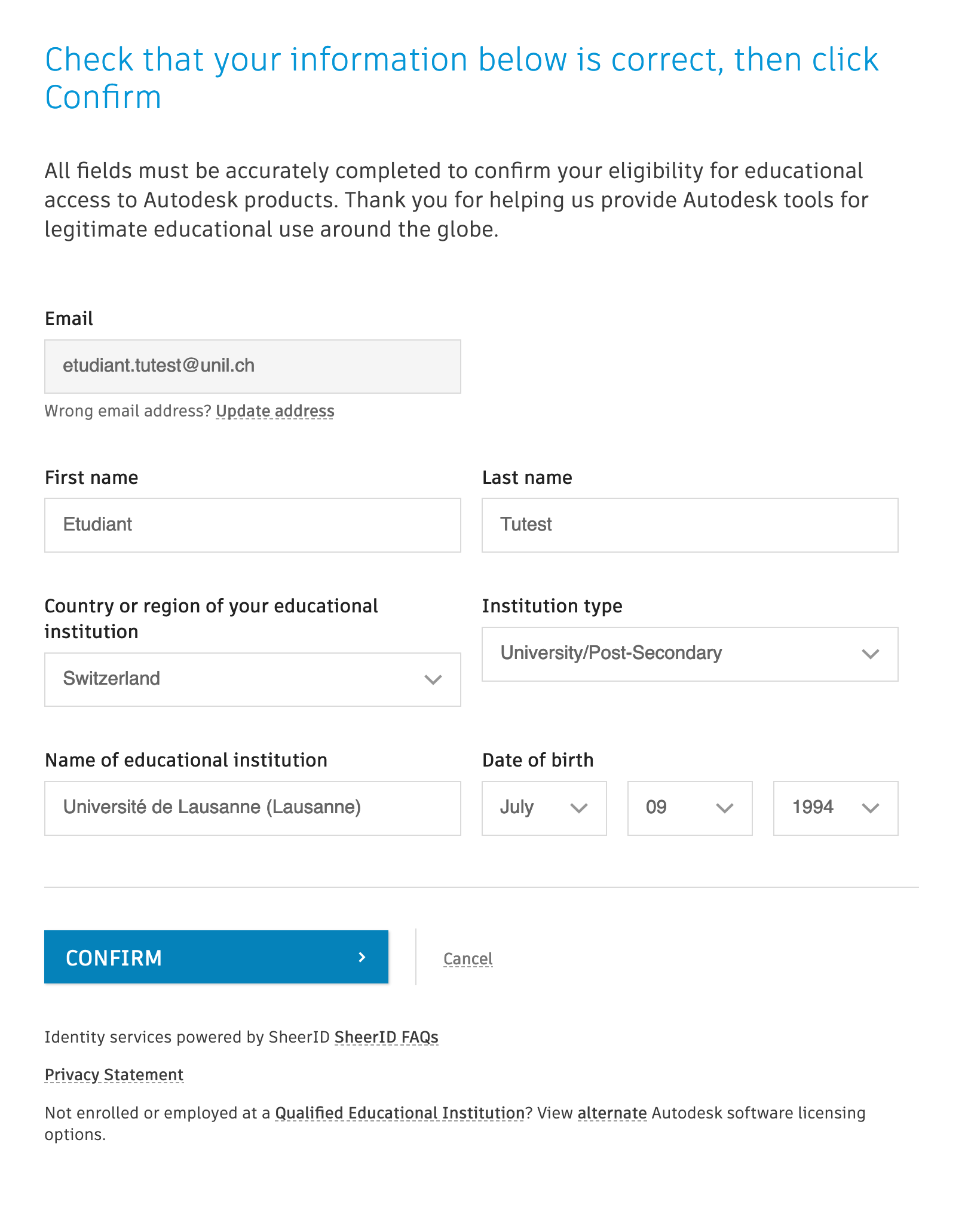Click the arrow icon on Confirm button

[362, 957]
